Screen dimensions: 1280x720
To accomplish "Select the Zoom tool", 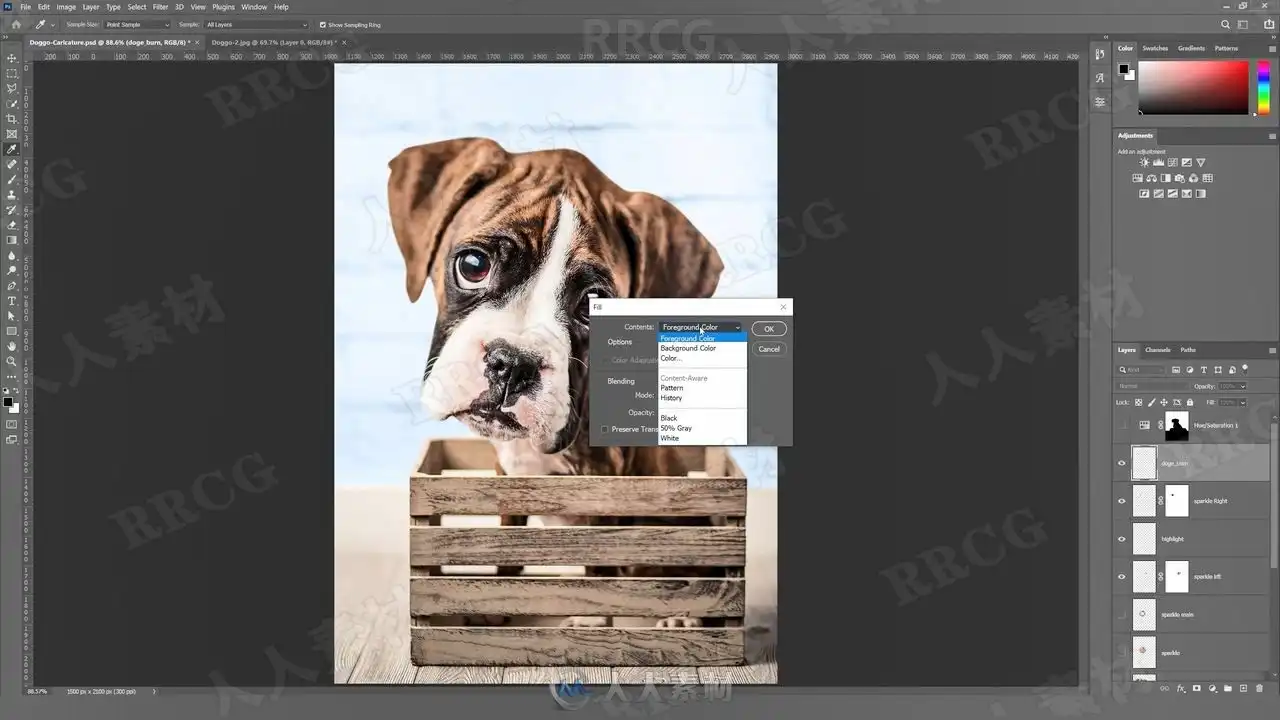I will click(x=12, y=361).
